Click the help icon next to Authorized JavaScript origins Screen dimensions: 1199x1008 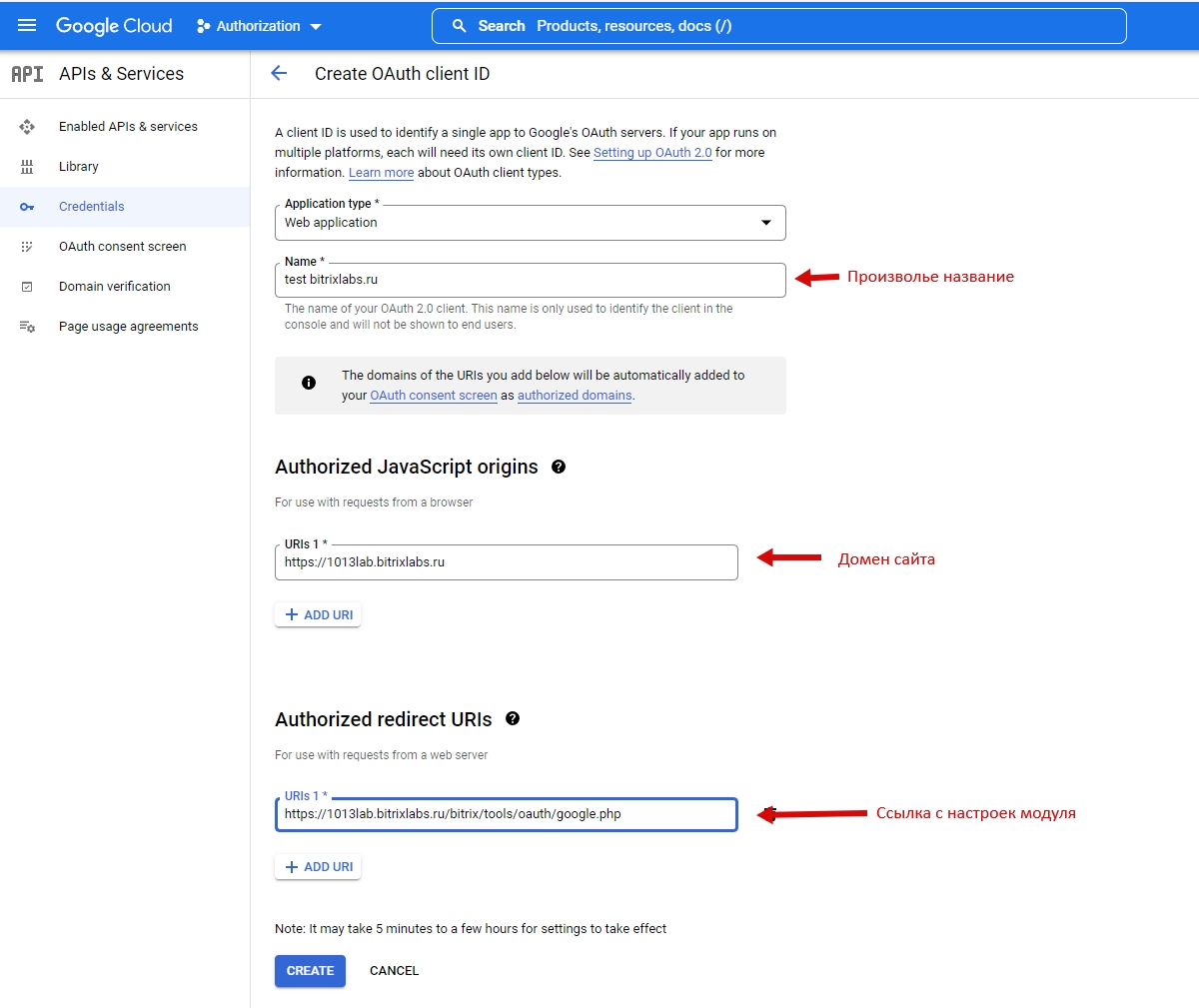[559, 467]
